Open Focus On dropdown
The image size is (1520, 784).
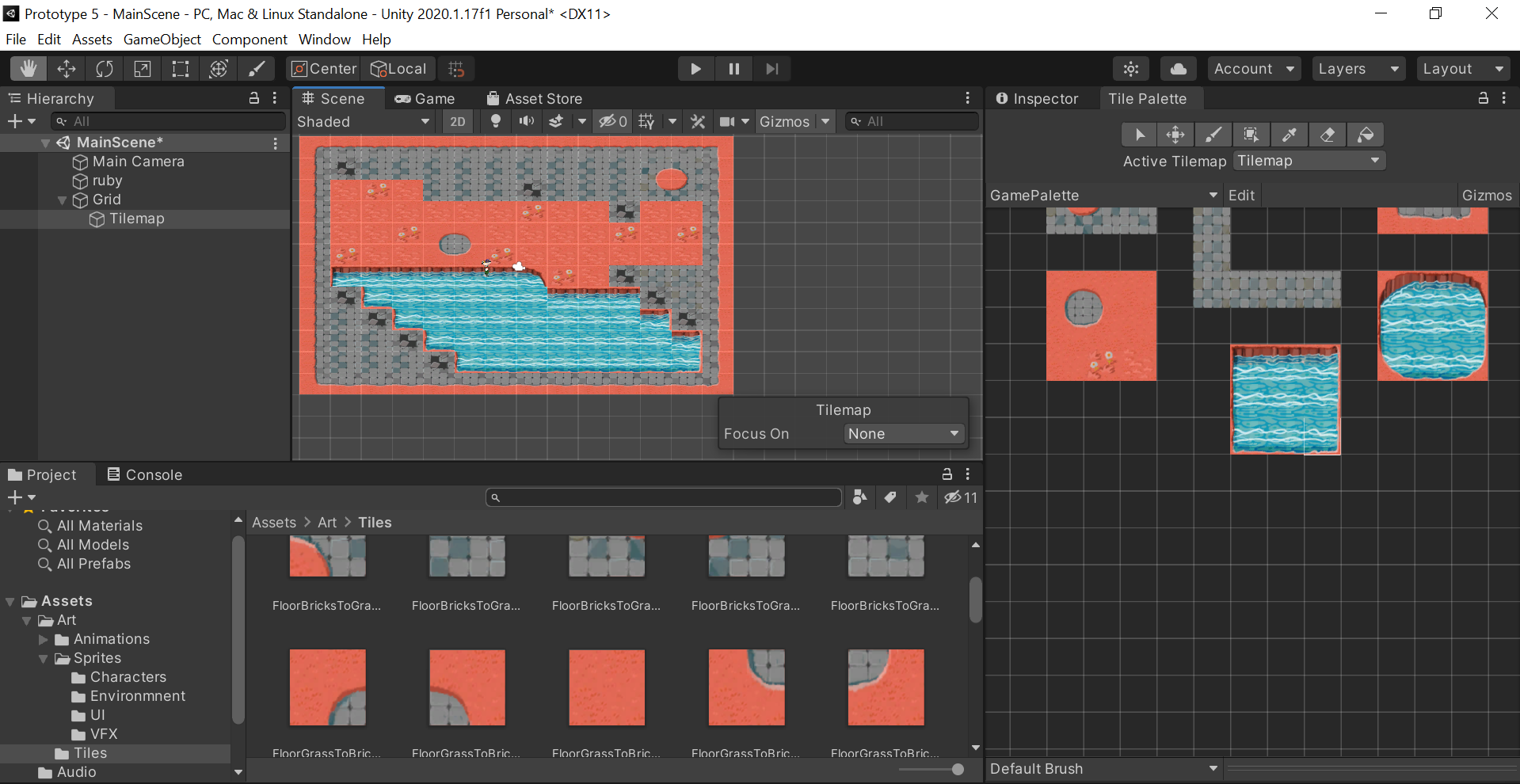pyautogui.click(x=904, y=434)
